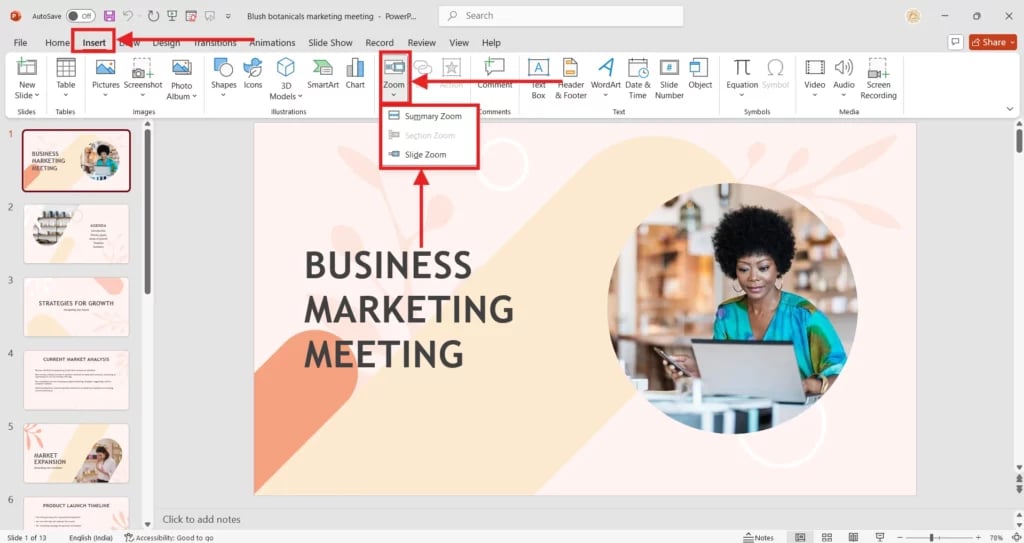Screen dimensions: 1024x543
Task: Select the Strategies for Growth slide thumbnail
Action: coord(76,307)
